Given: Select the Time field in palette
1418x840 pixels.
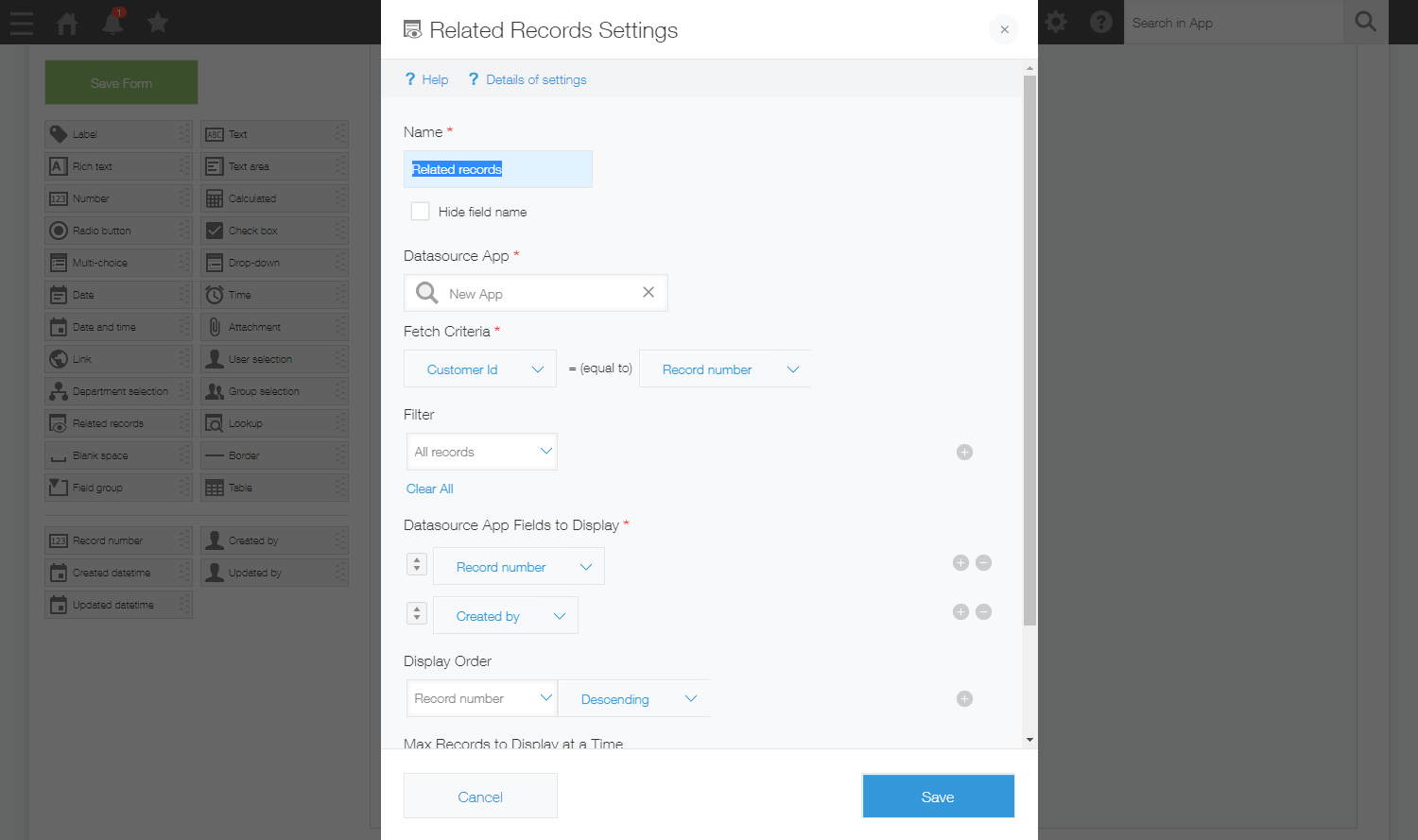Looking at the screenshot, I should coord(274,295).
